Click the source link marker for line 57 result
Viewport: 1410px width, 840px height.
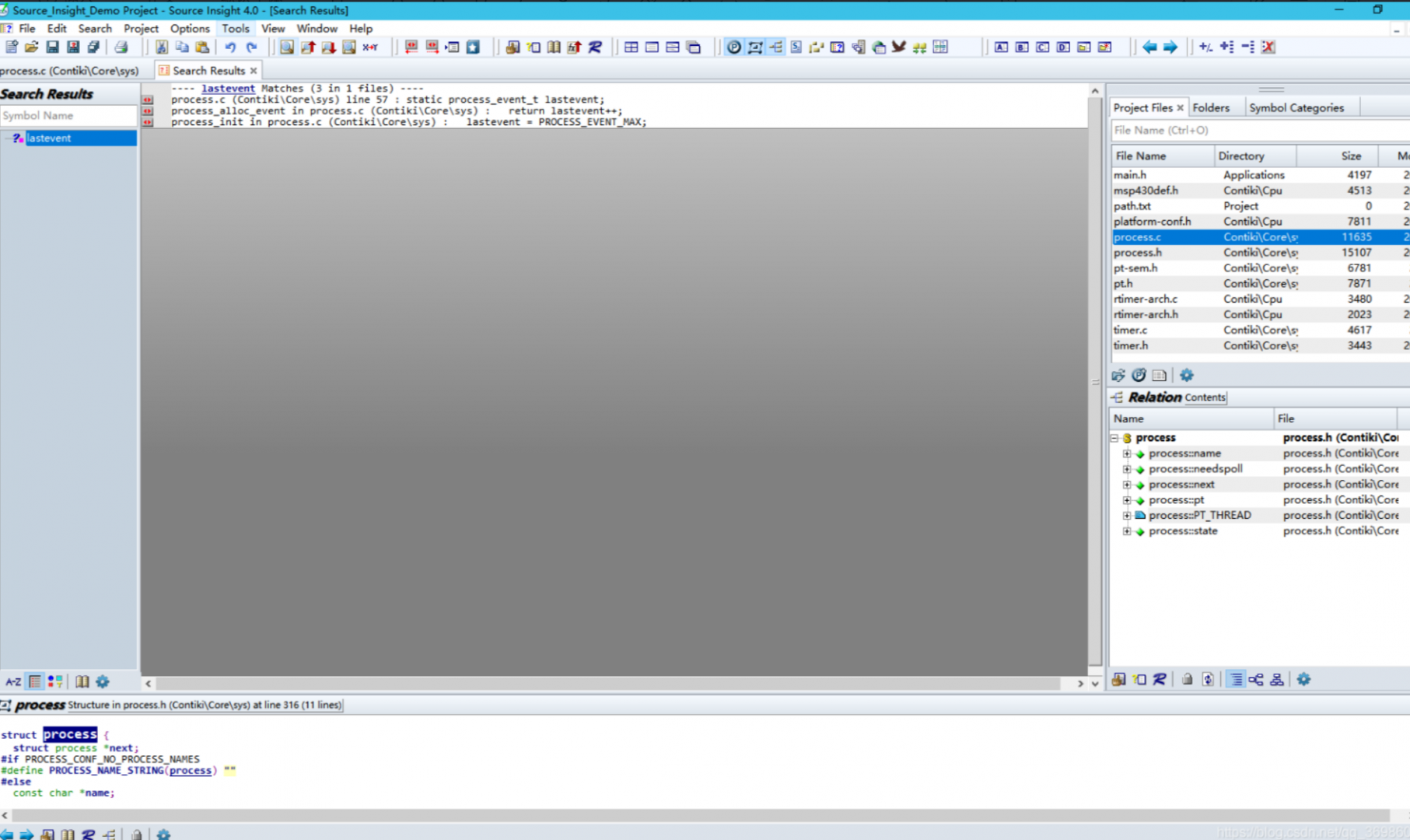148,100
